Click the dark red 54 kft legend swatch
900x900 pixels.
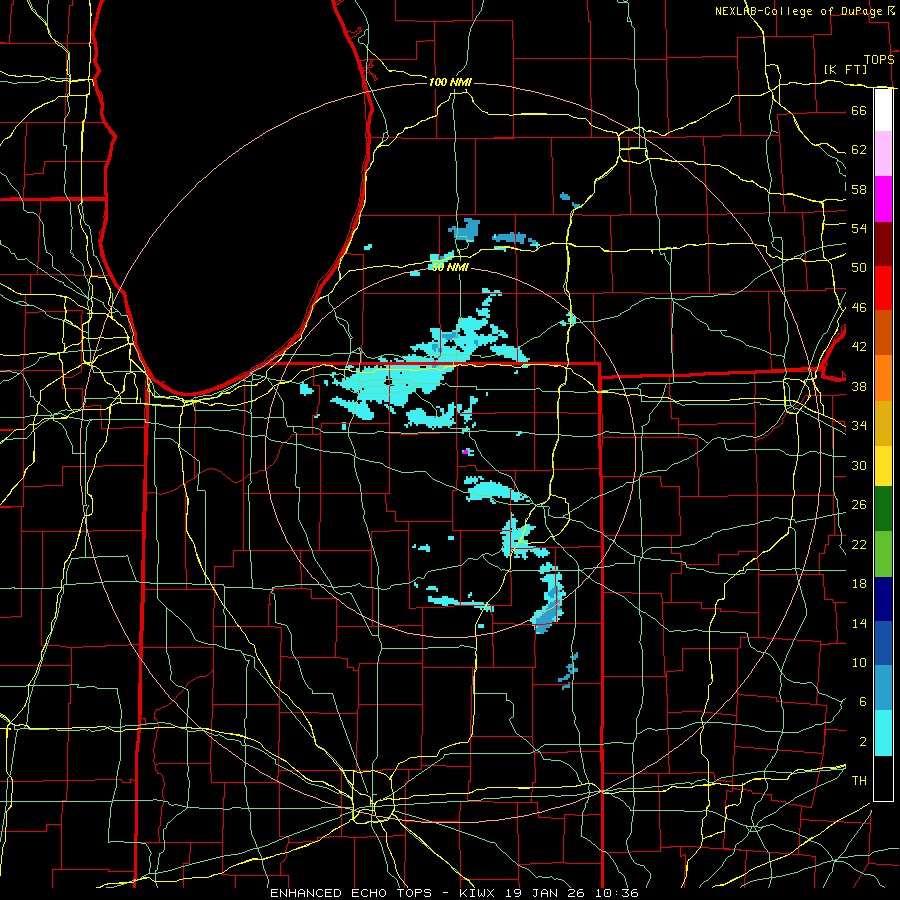click(x=883, y=244)
